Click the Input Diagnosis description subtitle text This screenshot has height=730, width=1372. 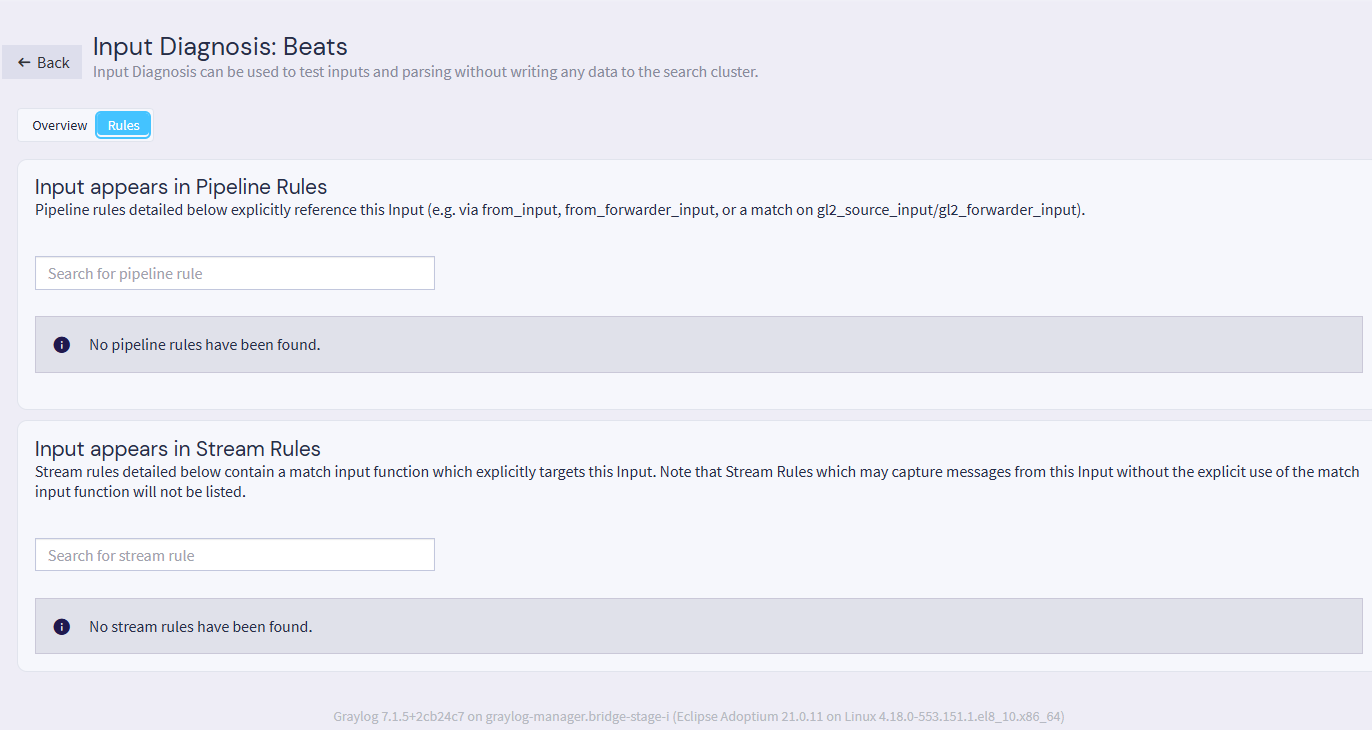point(425,72)
